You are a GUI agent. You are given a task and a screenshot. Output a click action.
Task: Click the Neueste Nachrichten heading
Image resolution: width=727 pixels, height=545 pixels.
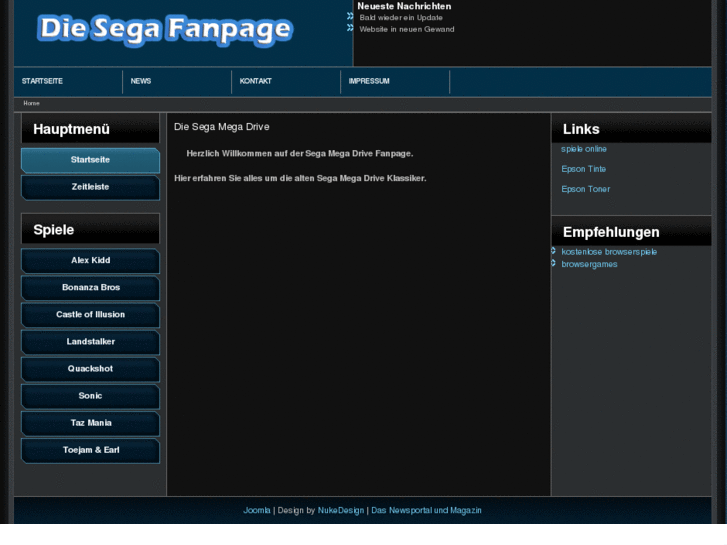[x=404, y=6]
